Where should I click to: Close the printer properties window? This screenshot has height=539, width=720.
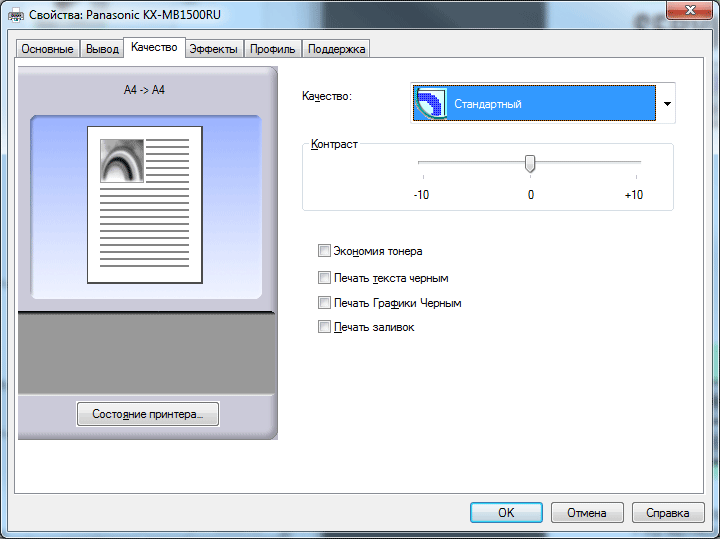690,10
